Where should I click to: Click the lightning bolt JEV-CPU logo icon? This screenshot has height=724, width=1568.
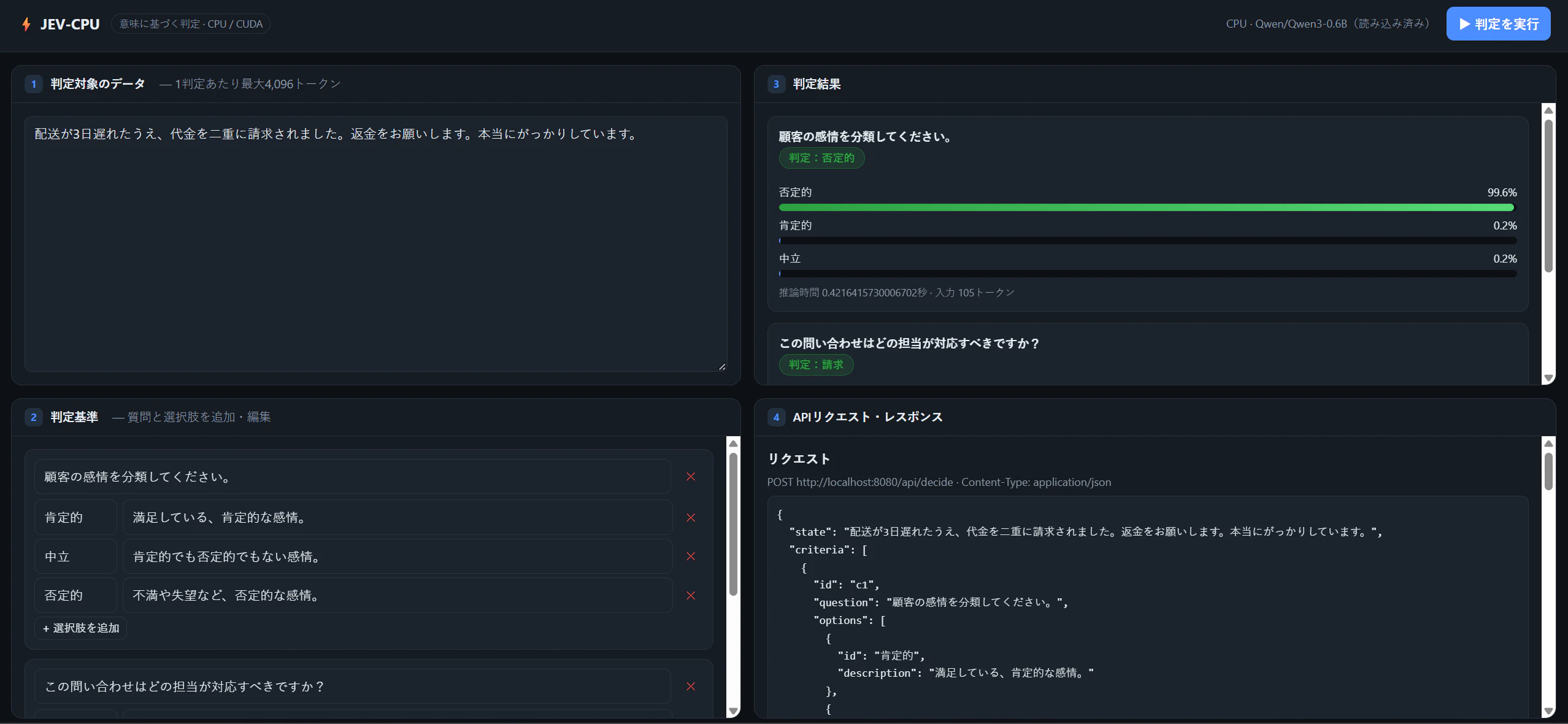[26, 24]
